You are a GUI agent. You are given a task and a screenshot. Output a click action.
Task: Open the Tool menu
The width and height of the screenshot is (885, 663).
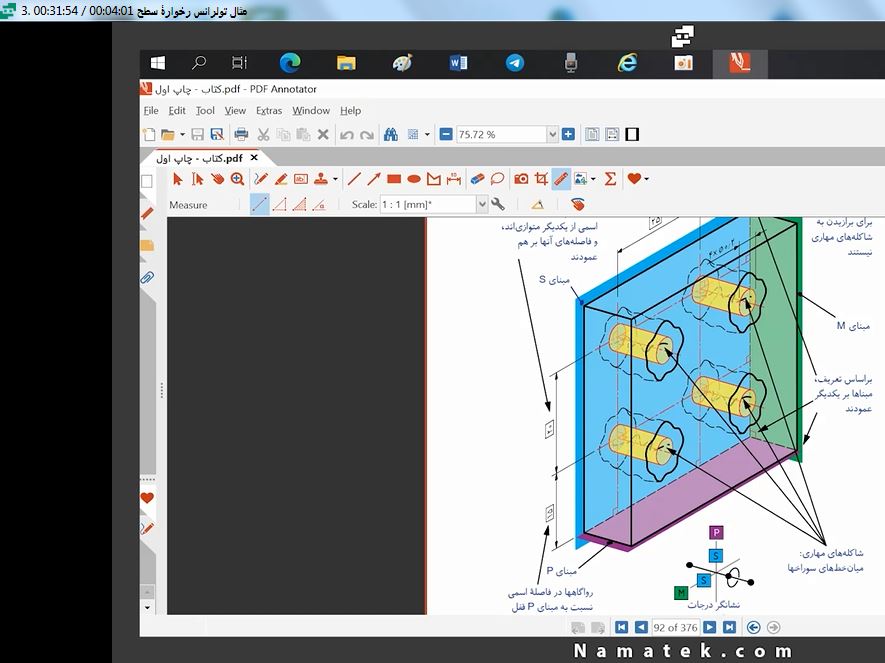(x=205, y=111)
